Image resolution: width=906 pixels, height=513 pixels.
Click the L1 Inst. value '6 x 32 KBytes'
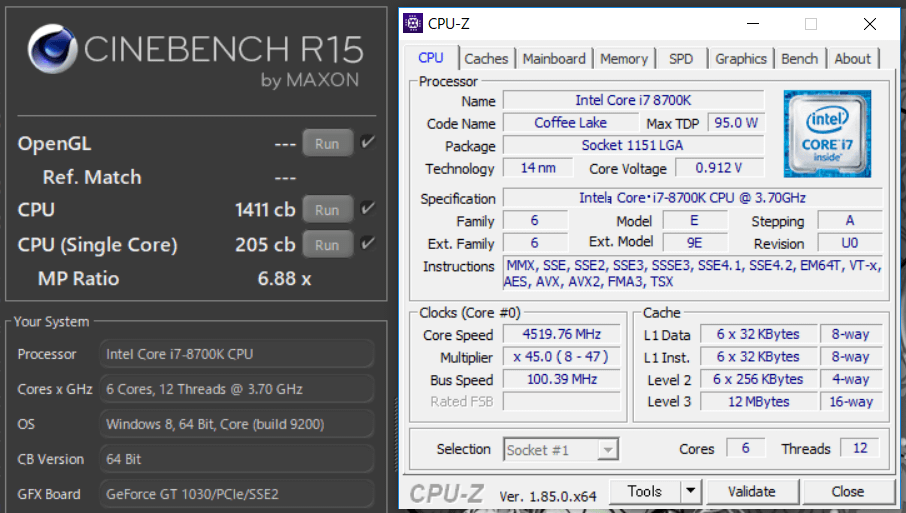point(759,356)
